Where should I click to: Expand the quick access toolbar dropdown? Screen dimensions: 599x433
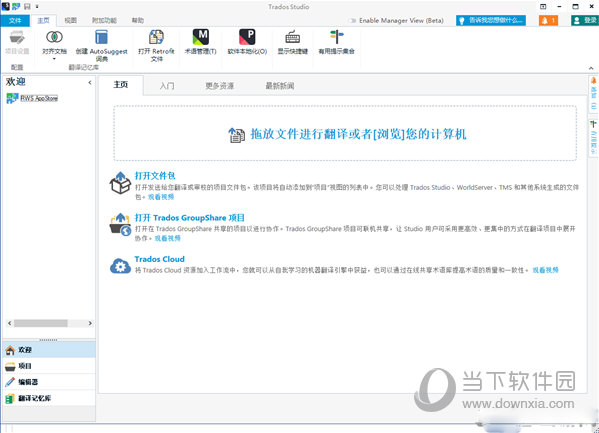(x=37, y=6)
